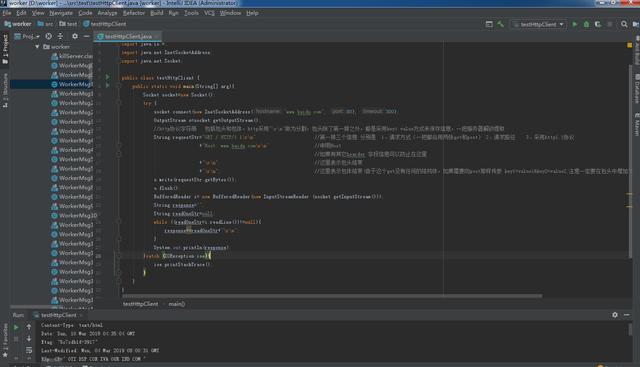Click testHttpClient breadcrumb in navigation bar
Viewport: 640px width, 367px height.
point(104,24)
